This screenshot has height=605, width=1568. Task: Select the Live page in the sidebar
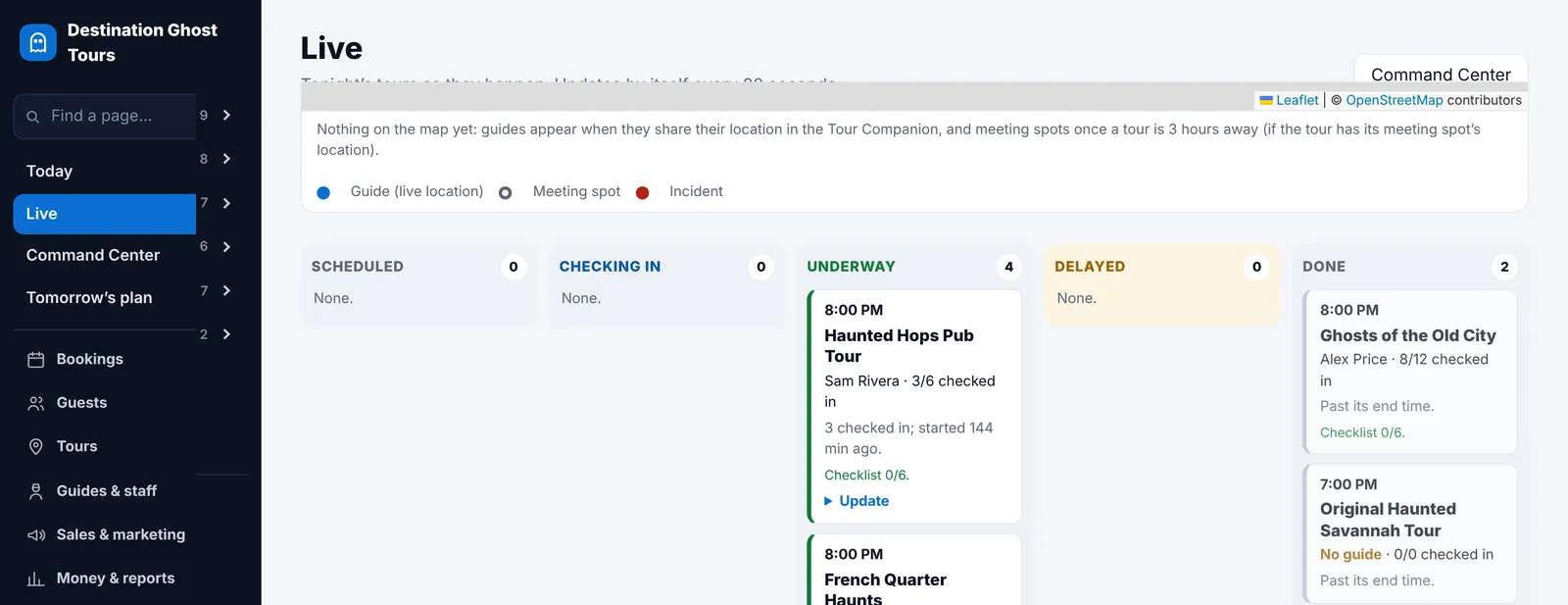pyautogui.click(x=105, y=214)
